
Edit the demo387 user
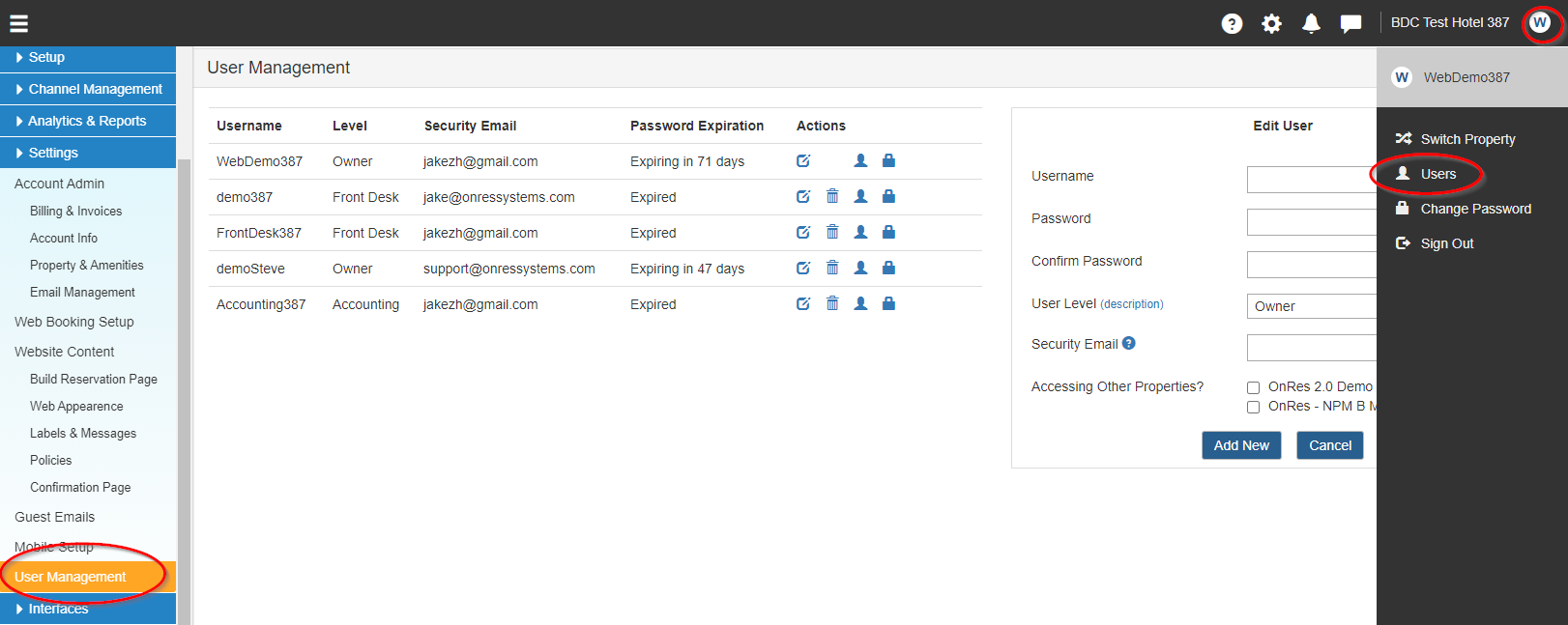(803, 196)
